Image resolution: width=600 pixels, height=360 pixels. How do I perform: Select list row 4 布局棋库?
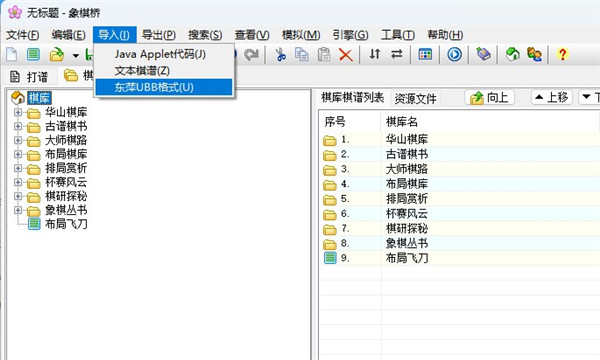pos(460,184)
